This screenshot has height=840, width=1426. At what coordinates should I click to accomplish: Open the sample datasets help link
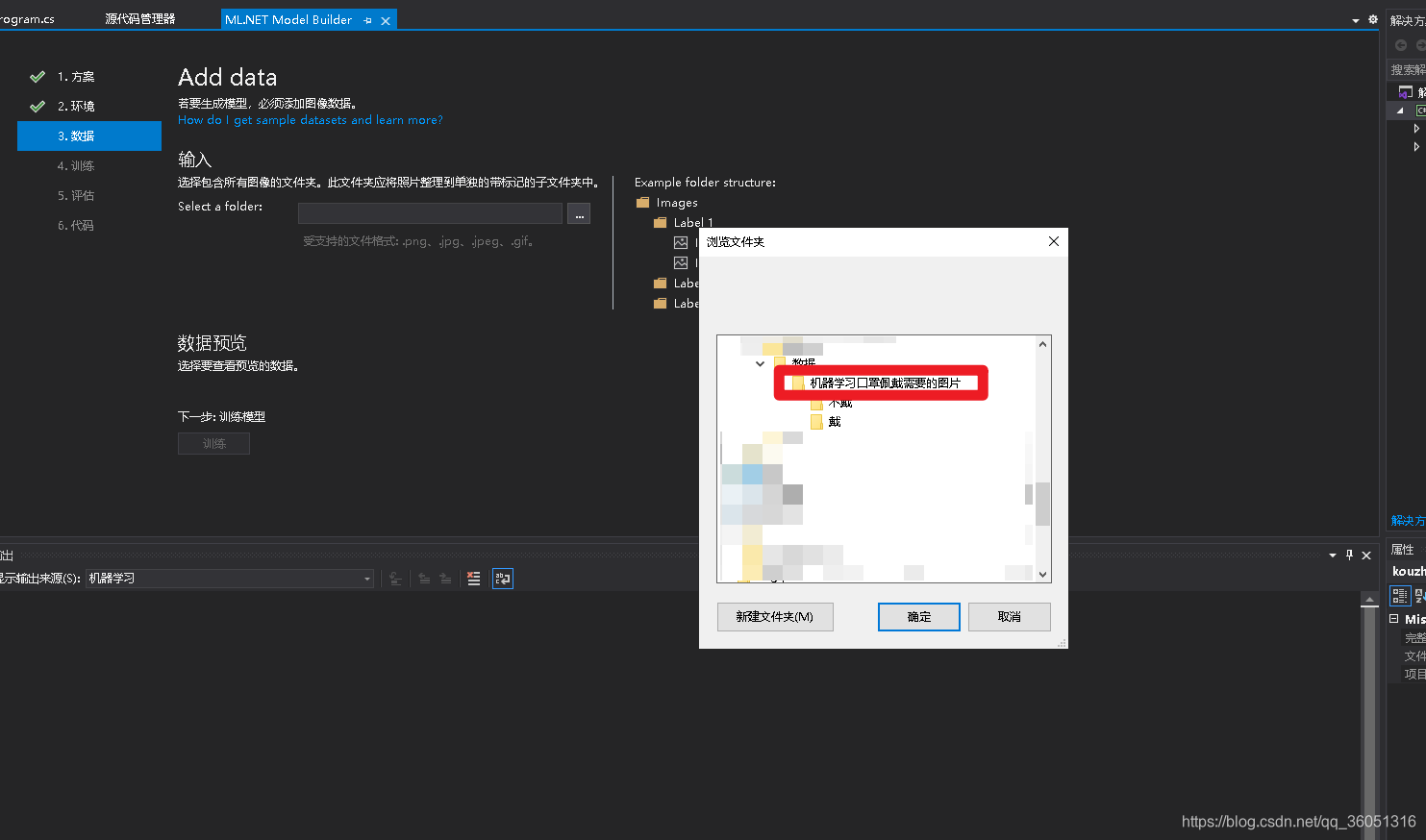pos(311,120)
